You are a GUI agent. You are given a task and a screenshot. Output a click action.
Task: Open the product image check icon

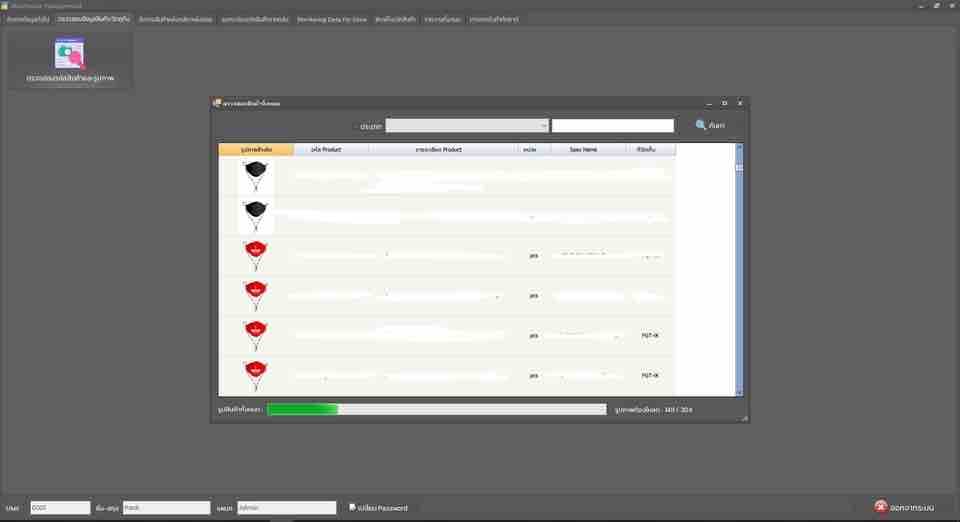point(70,54)
